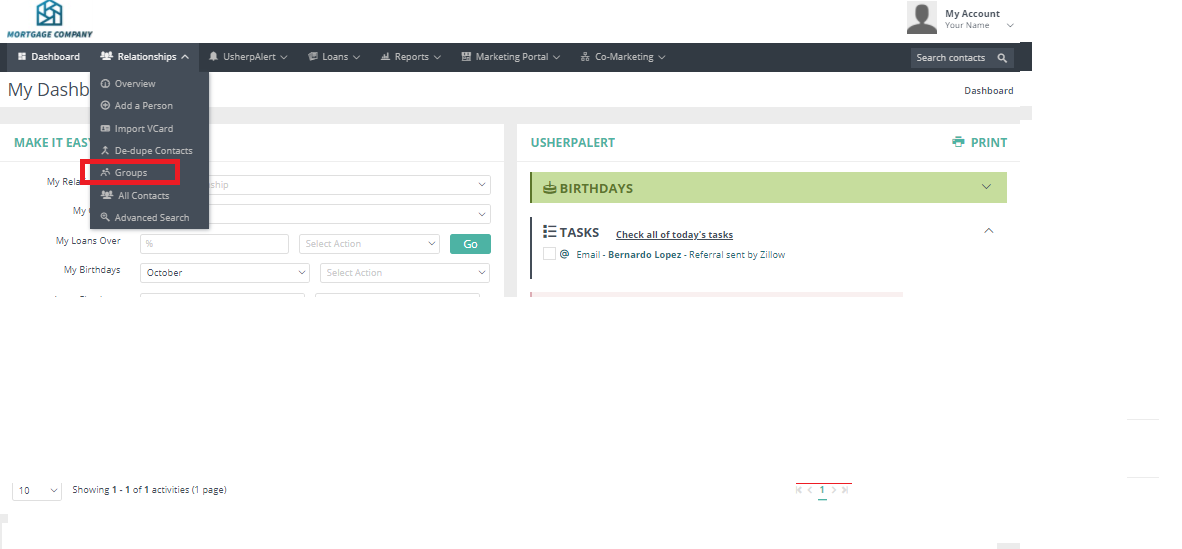
Task: Click the UsherpAlert bell icon
Action: pyautogui.click(x=213, y=57)
